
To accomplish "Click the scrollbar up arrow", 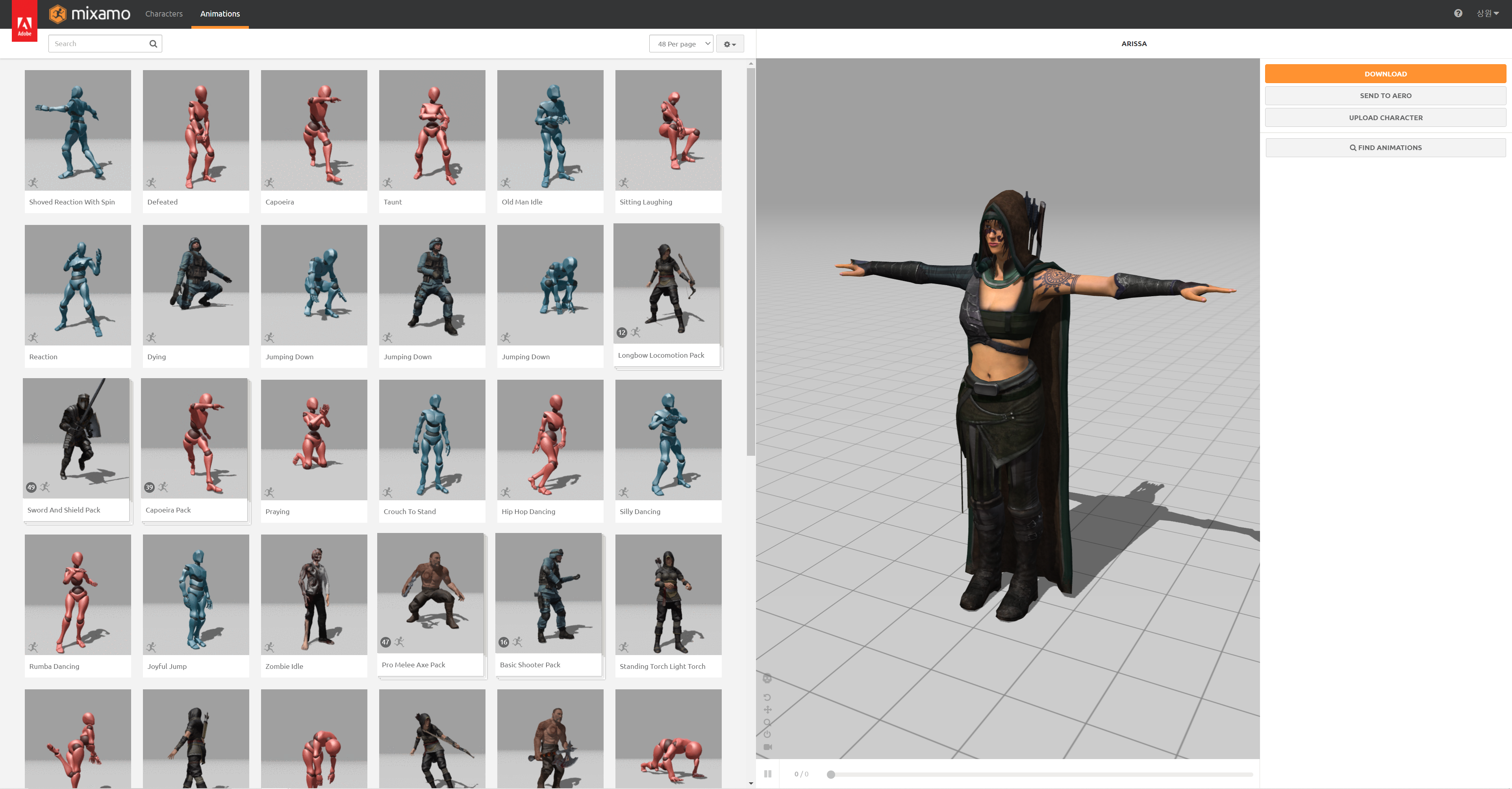I will pos(751,63).
